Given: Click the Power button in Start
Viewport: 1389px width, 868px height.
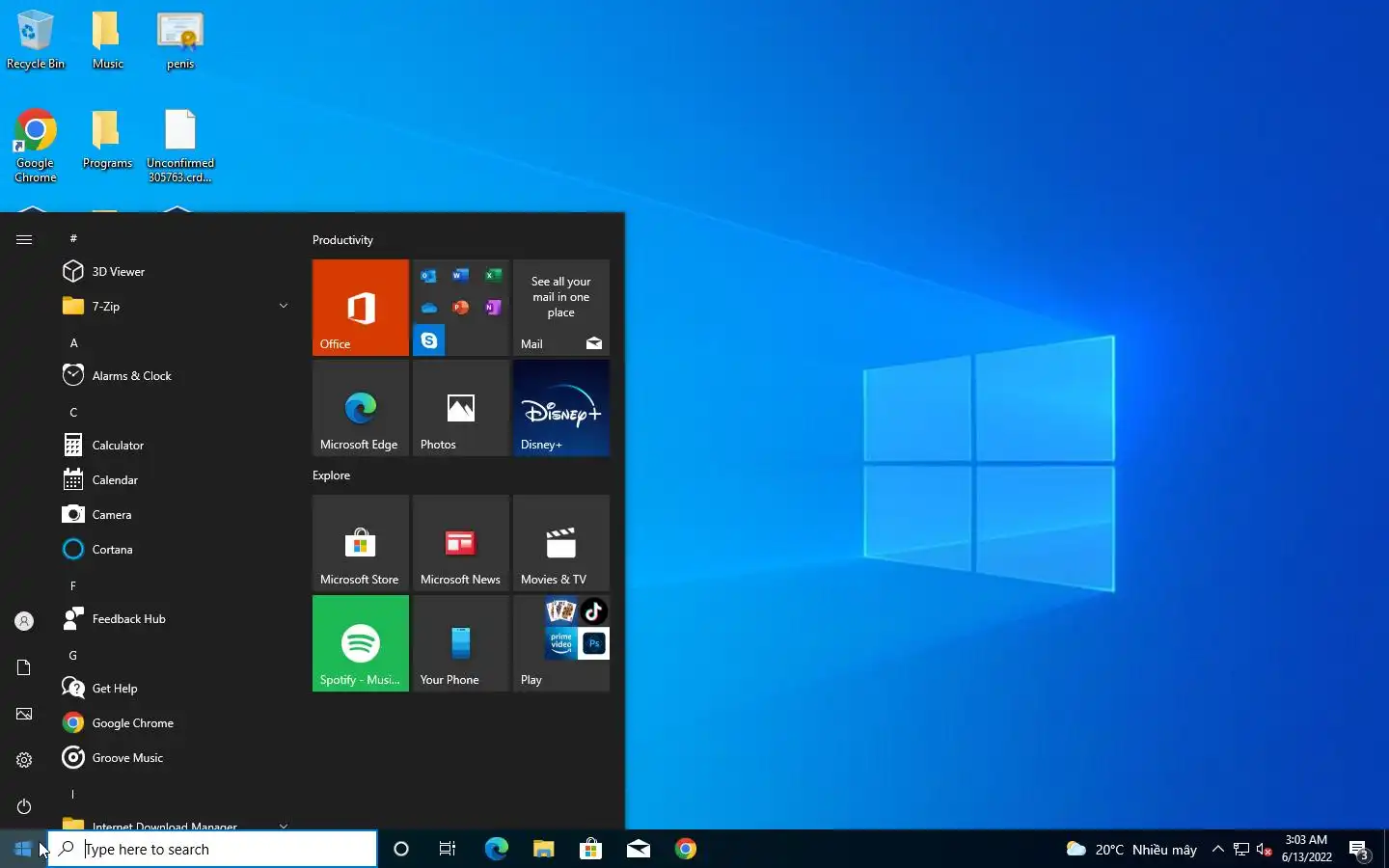Looking at the screenshot, I should tap(24, 806).
